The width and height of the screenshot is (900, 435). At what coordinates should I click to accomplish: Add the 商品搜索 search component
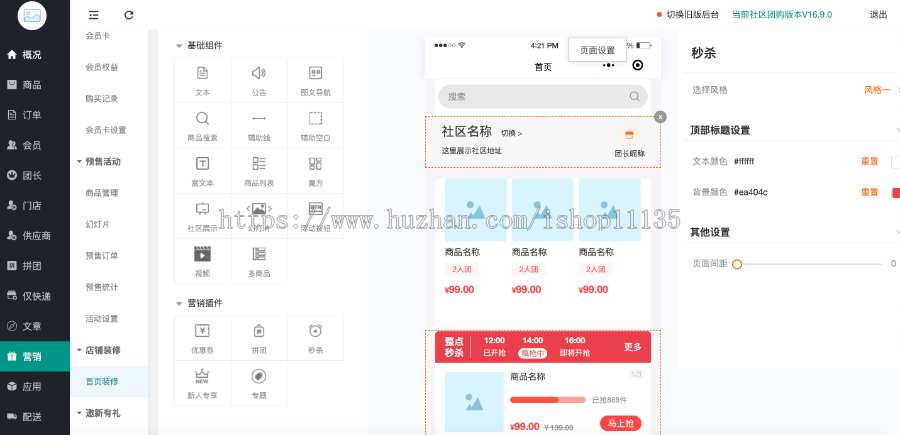(203, 126)
